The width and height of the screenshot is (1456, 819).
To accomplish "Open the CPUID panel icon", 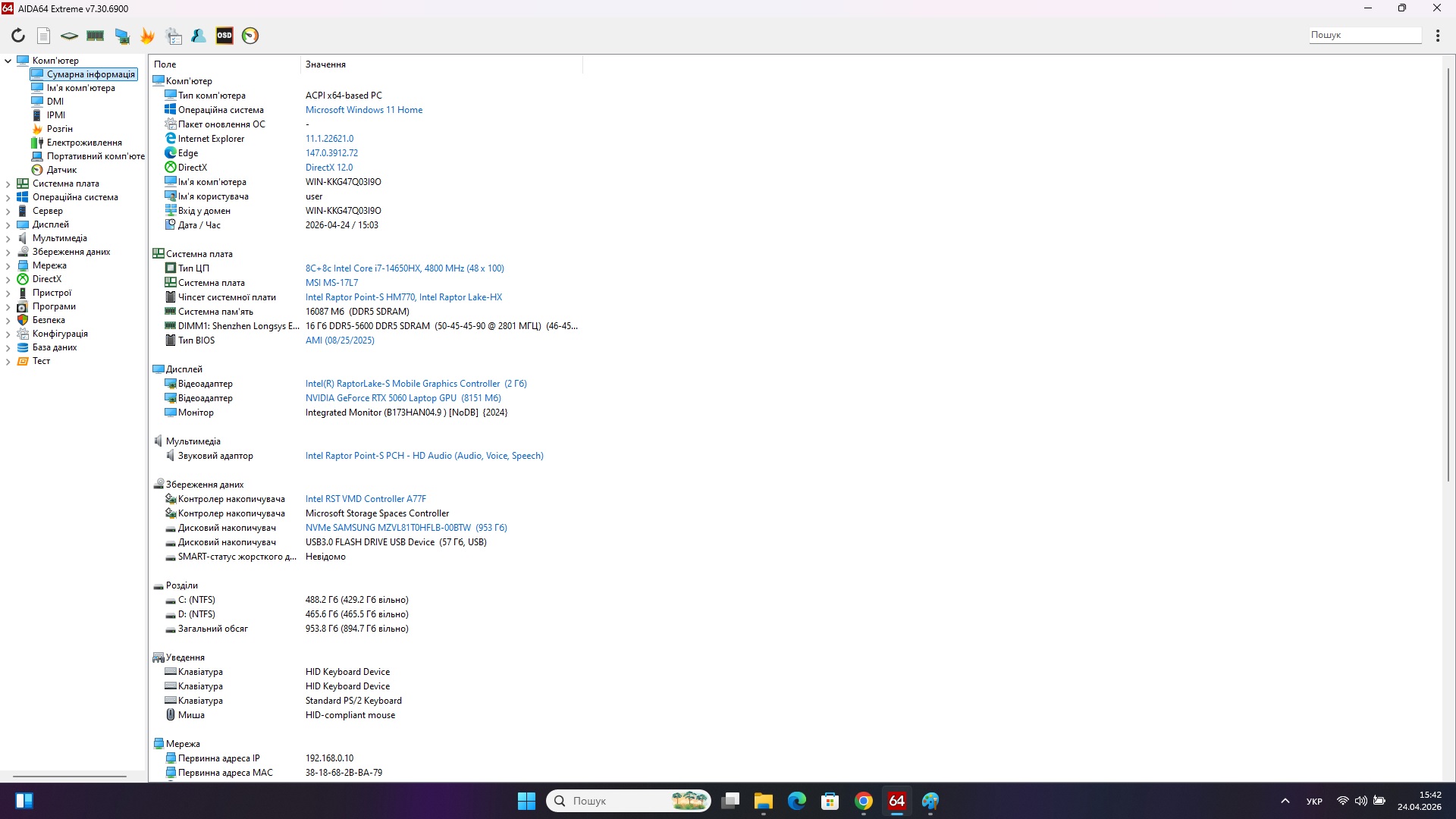I will (x=68, y=36).
